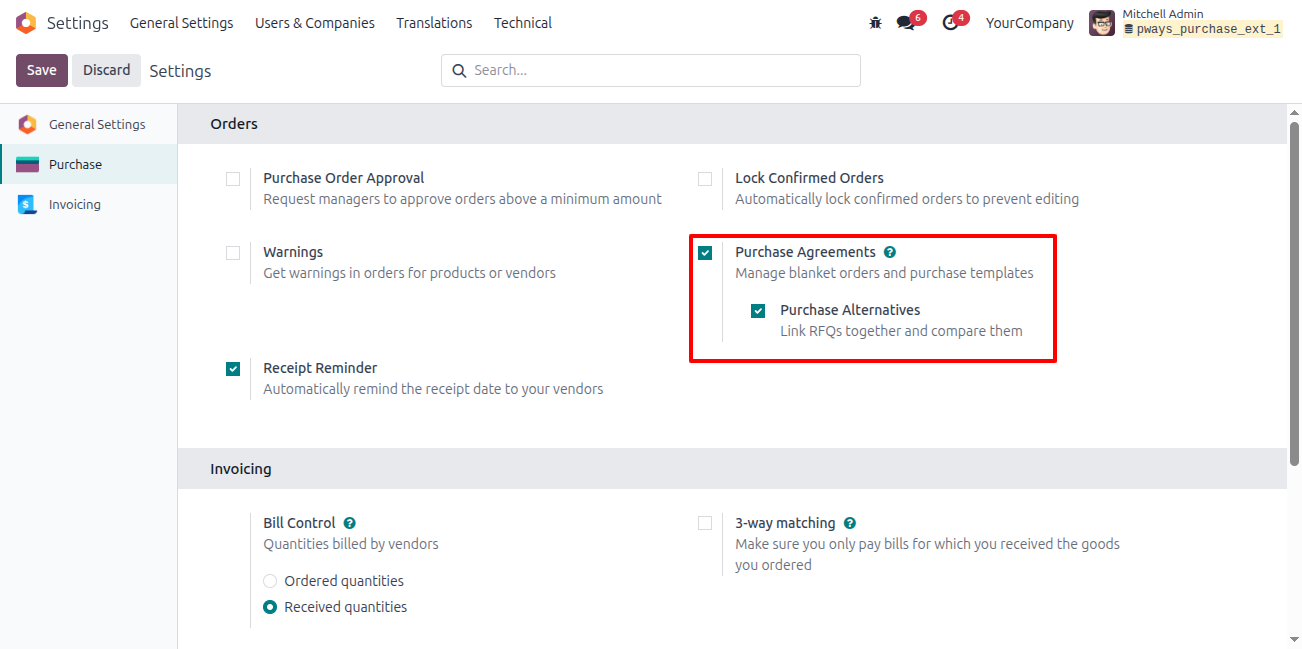1302x649 pixels.
Task: Open the messages conversation icon
Action: [x=905, y=23]
